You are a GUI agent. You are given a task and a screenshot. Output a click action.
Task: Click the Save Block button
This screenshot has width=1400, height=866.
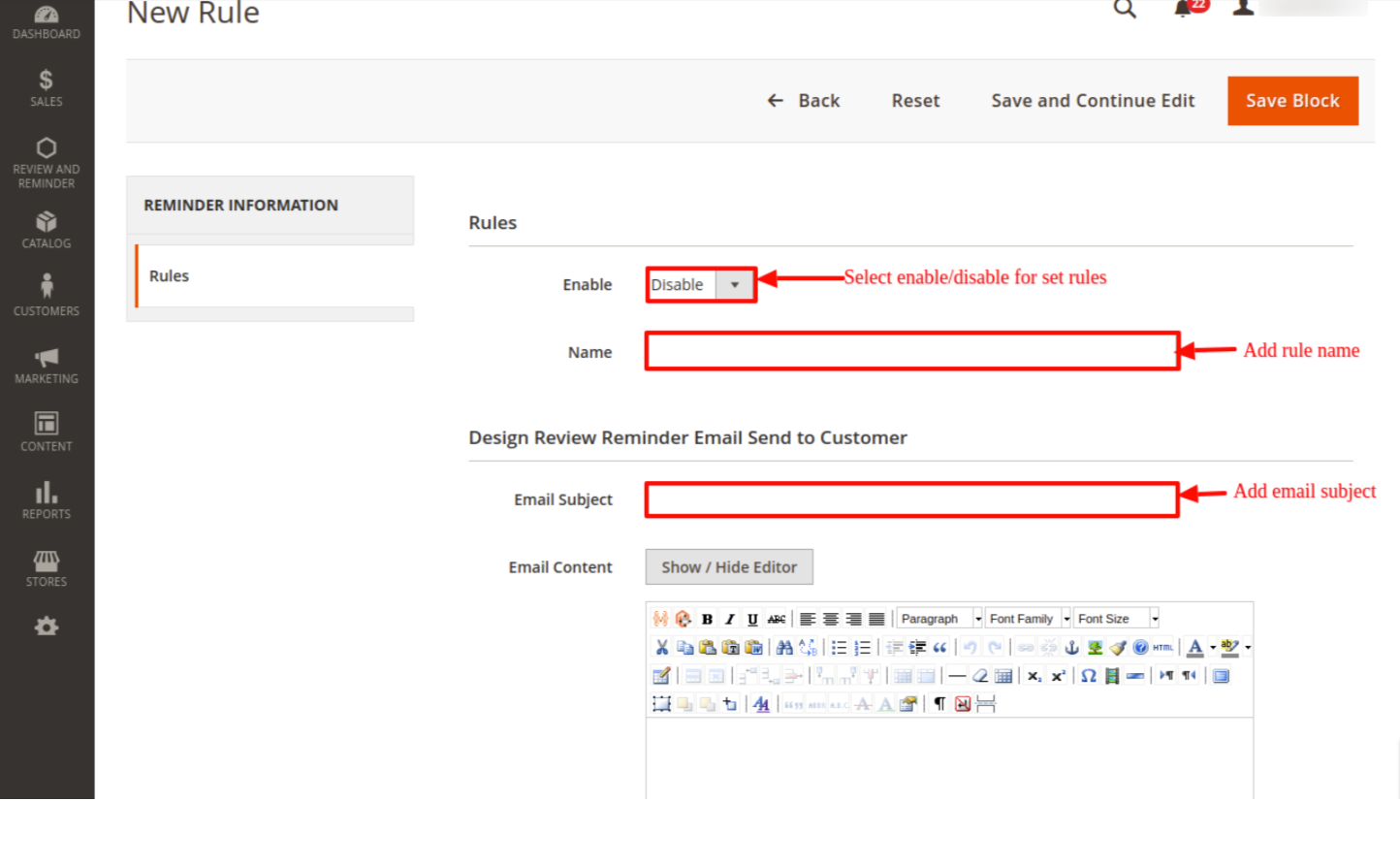(1291, 101)
